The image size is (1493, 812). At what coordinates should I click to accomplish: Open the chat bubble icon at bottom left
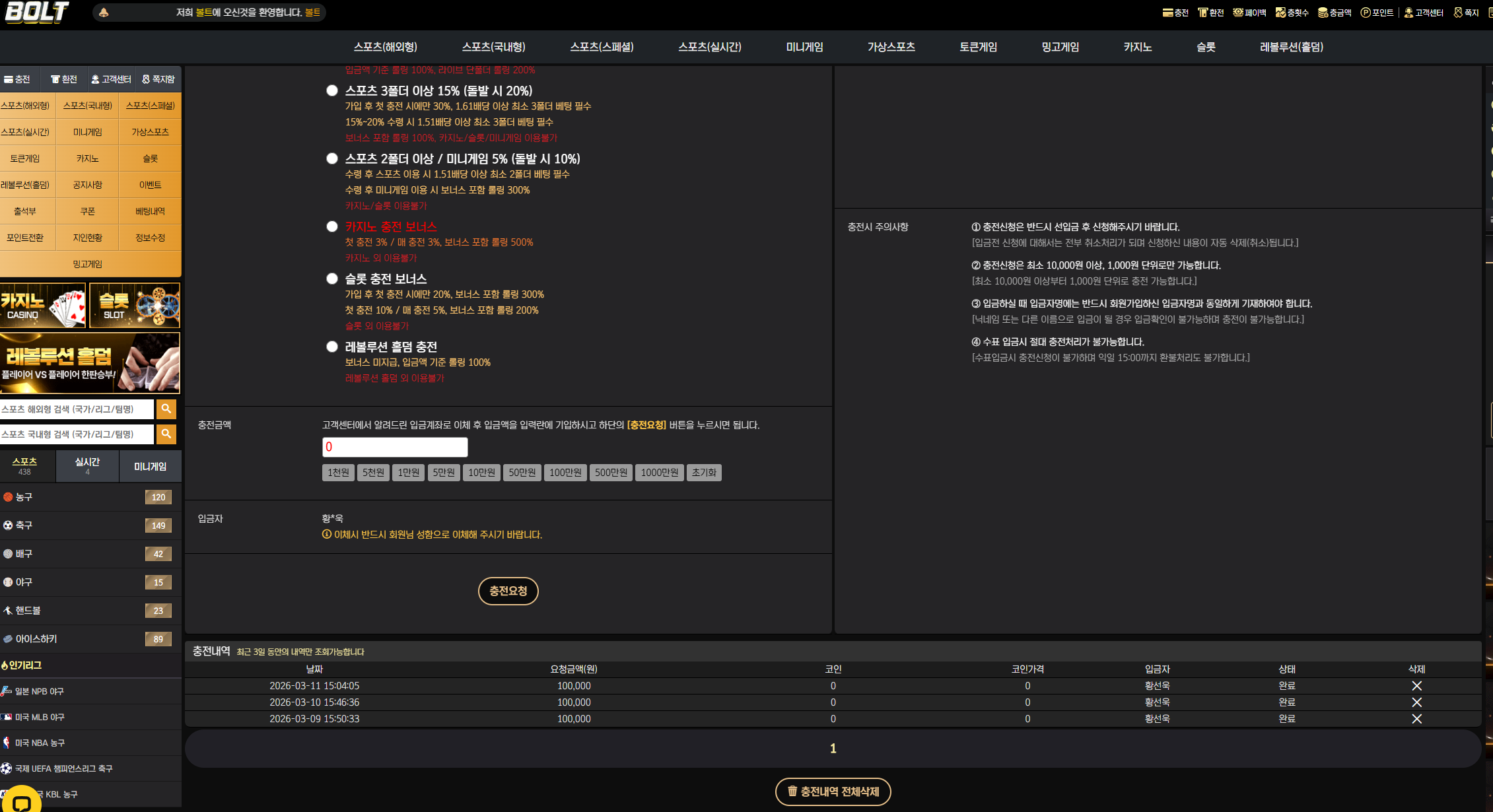[x=22, y=801]
